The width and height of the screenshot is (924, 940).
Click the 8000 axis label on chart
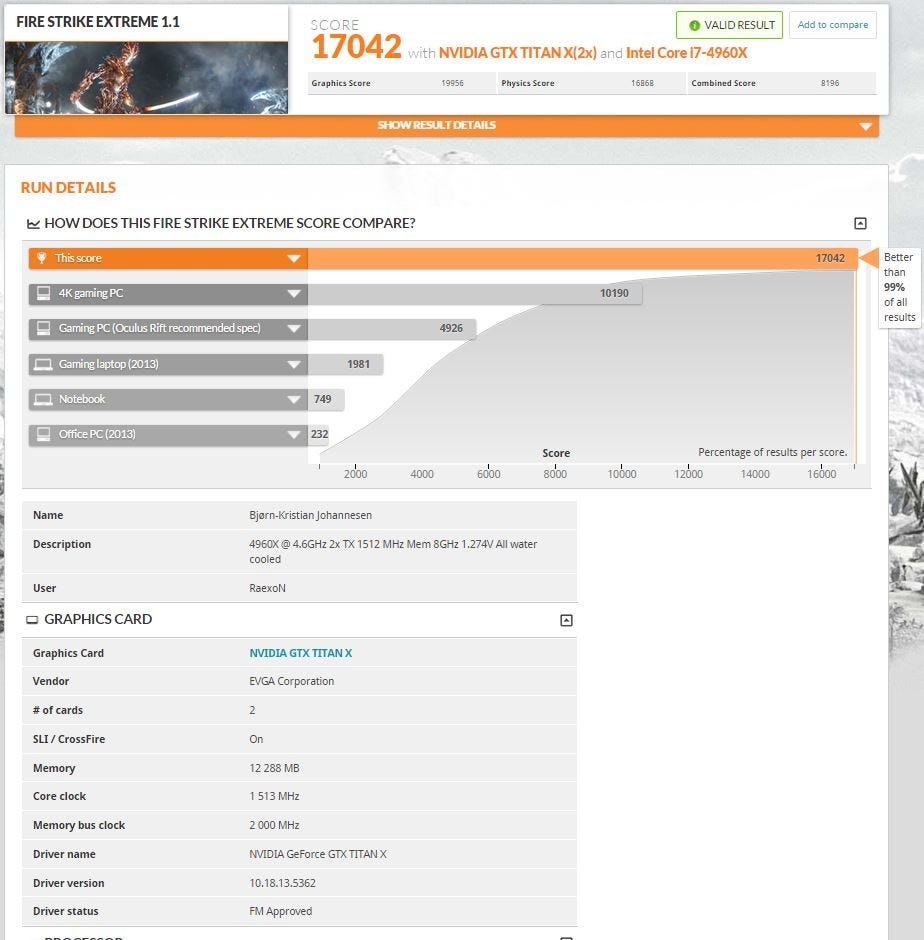coord(555,474)
